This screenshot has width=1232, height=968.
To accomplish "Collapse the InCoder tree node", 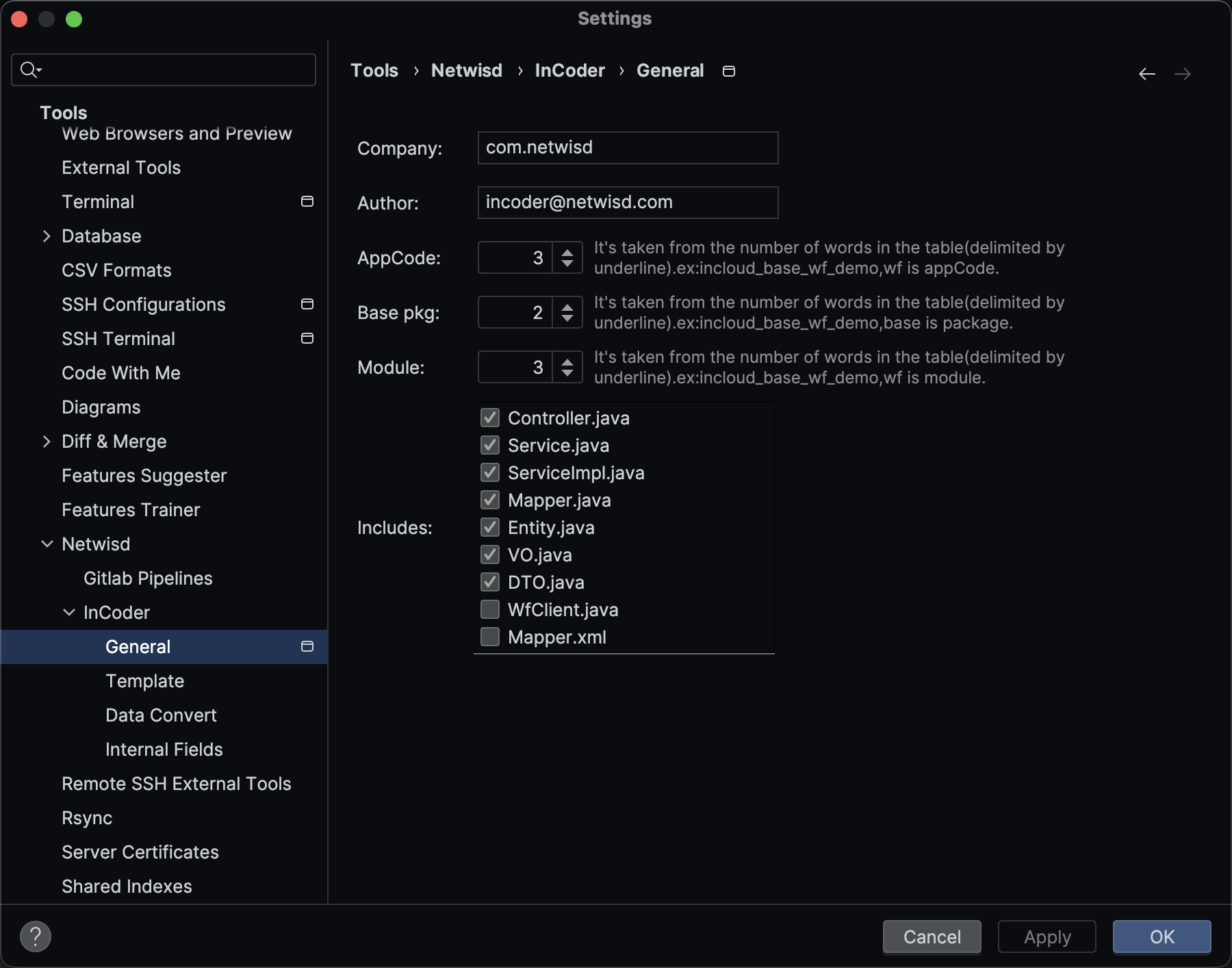I will [x=69, y=613].
